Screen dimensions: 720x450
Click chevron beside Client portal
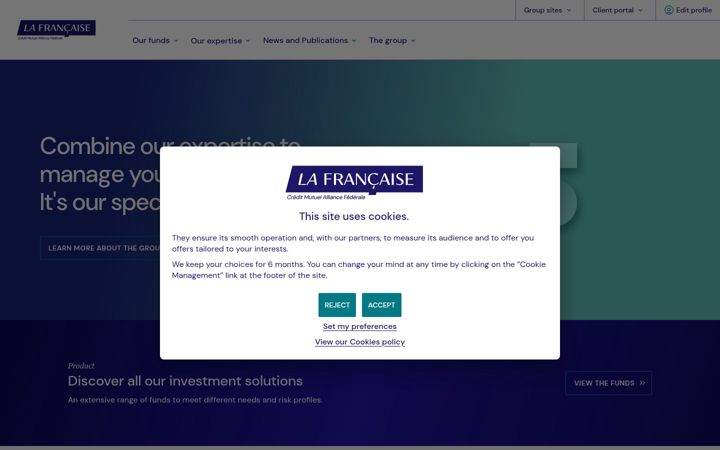(x=640, y=10)
